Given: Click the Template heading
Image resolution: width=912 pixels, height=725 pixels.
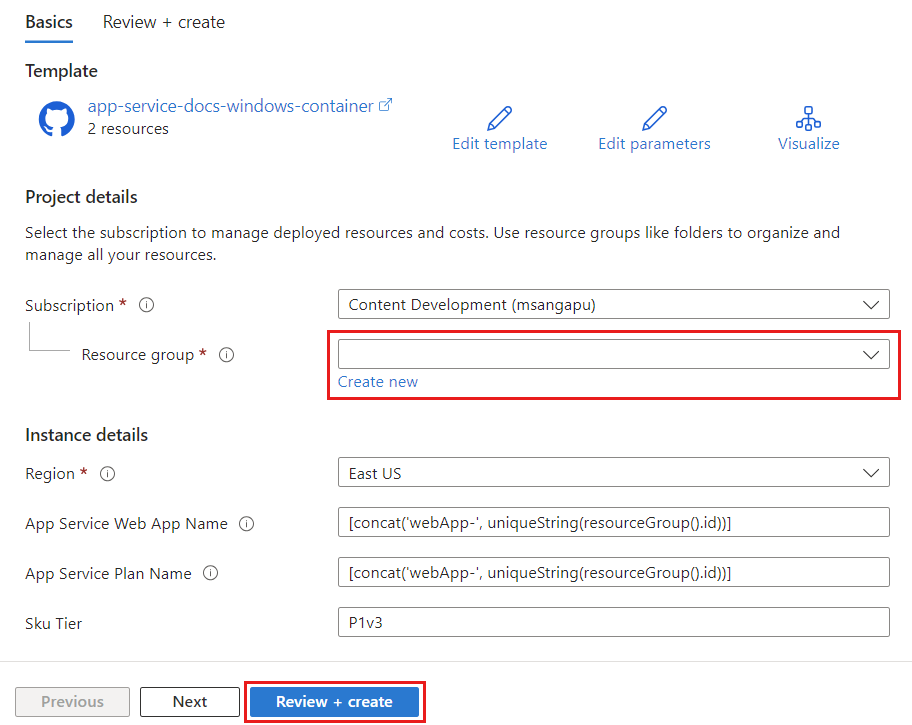Looking at the screenshot, I should 61,71.
